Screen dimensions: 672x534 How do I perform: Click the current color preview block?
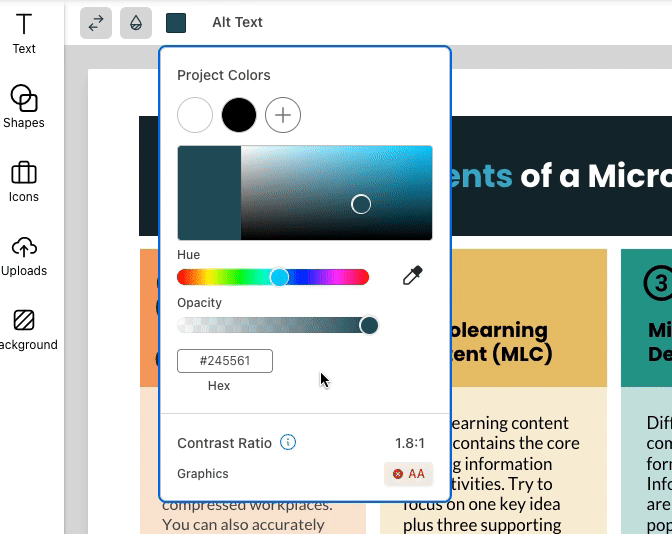[209, 192]
